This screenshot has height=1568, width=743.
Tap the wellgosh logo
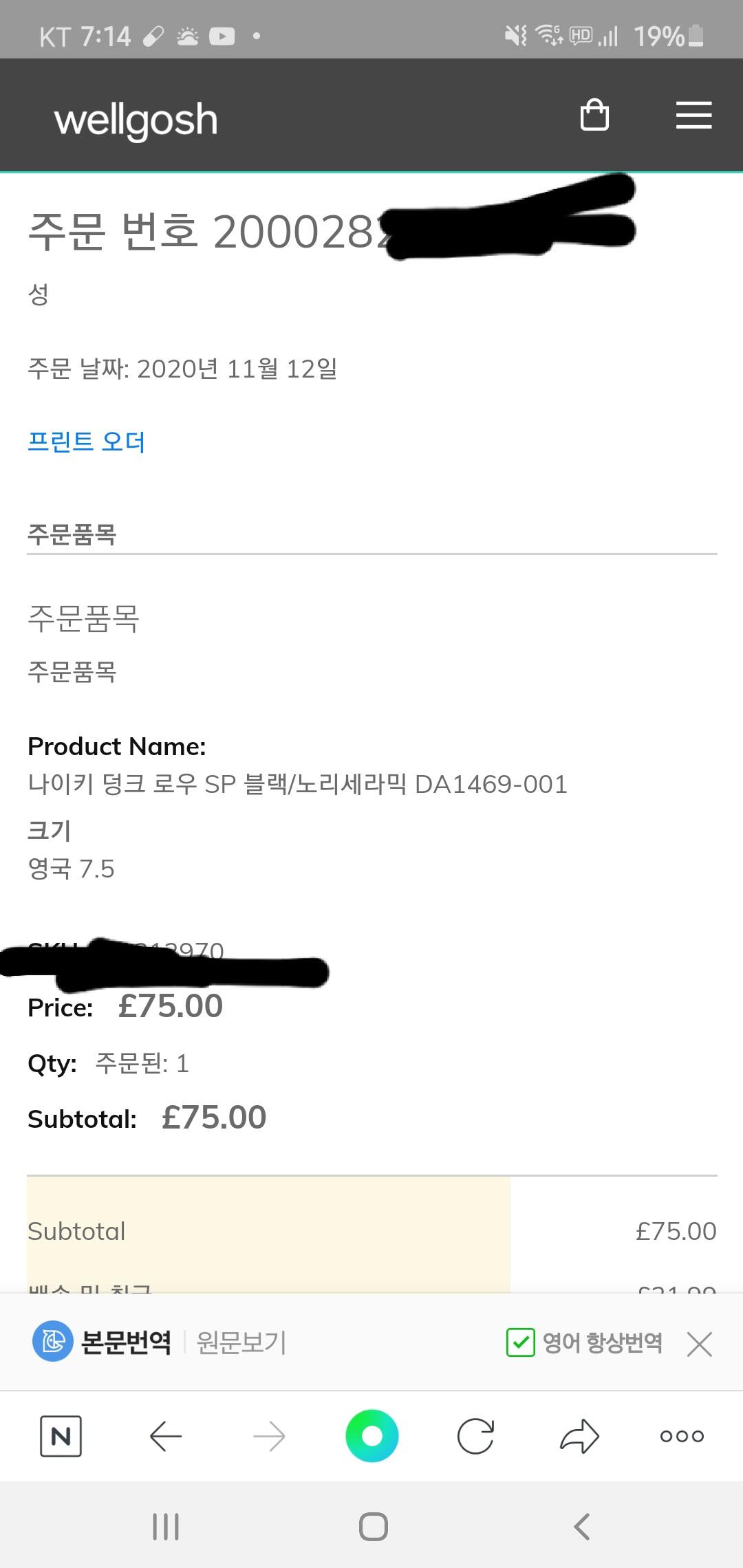(136, 120)
